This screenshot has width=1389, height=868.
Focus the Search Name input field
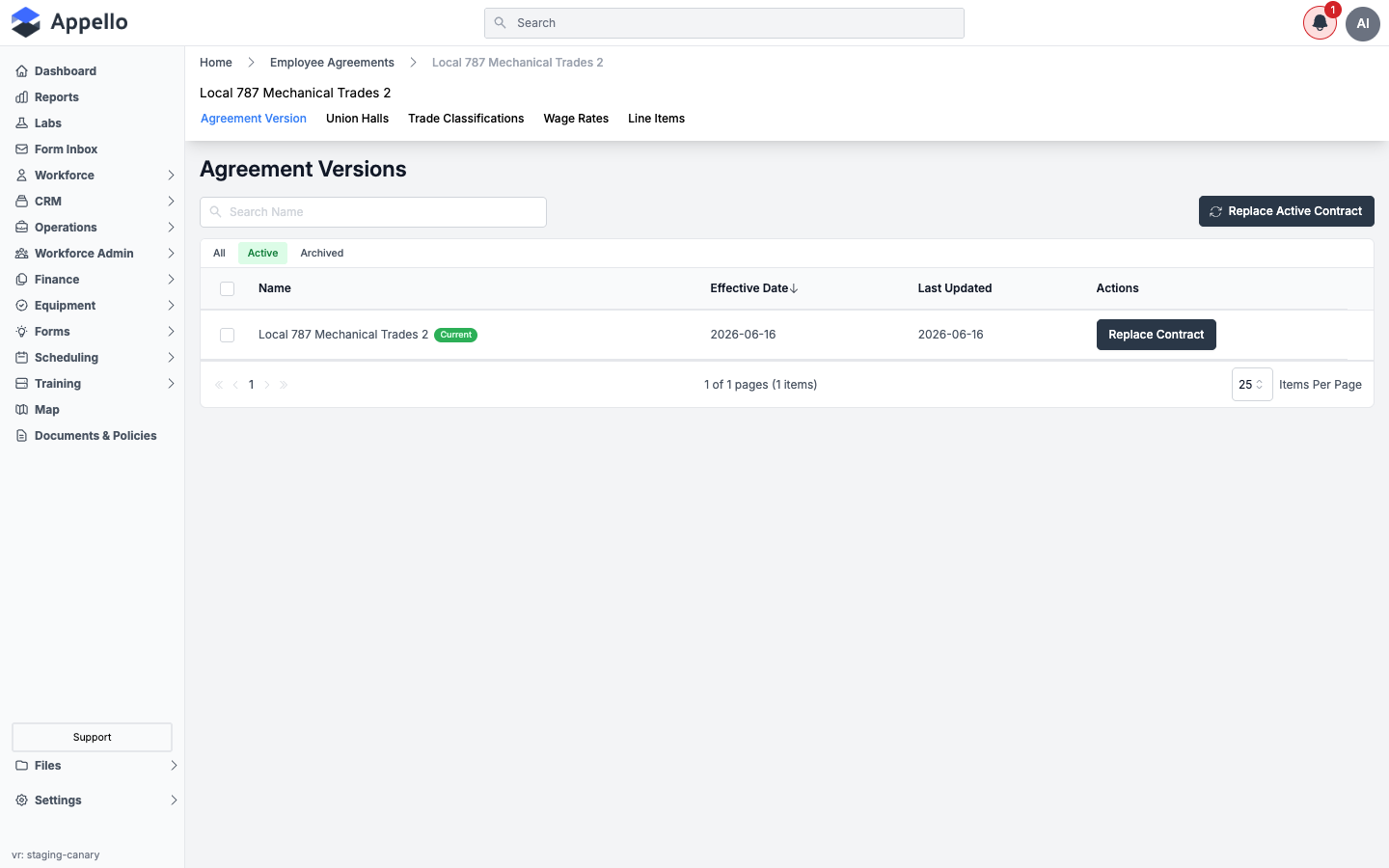pos(373,212)
